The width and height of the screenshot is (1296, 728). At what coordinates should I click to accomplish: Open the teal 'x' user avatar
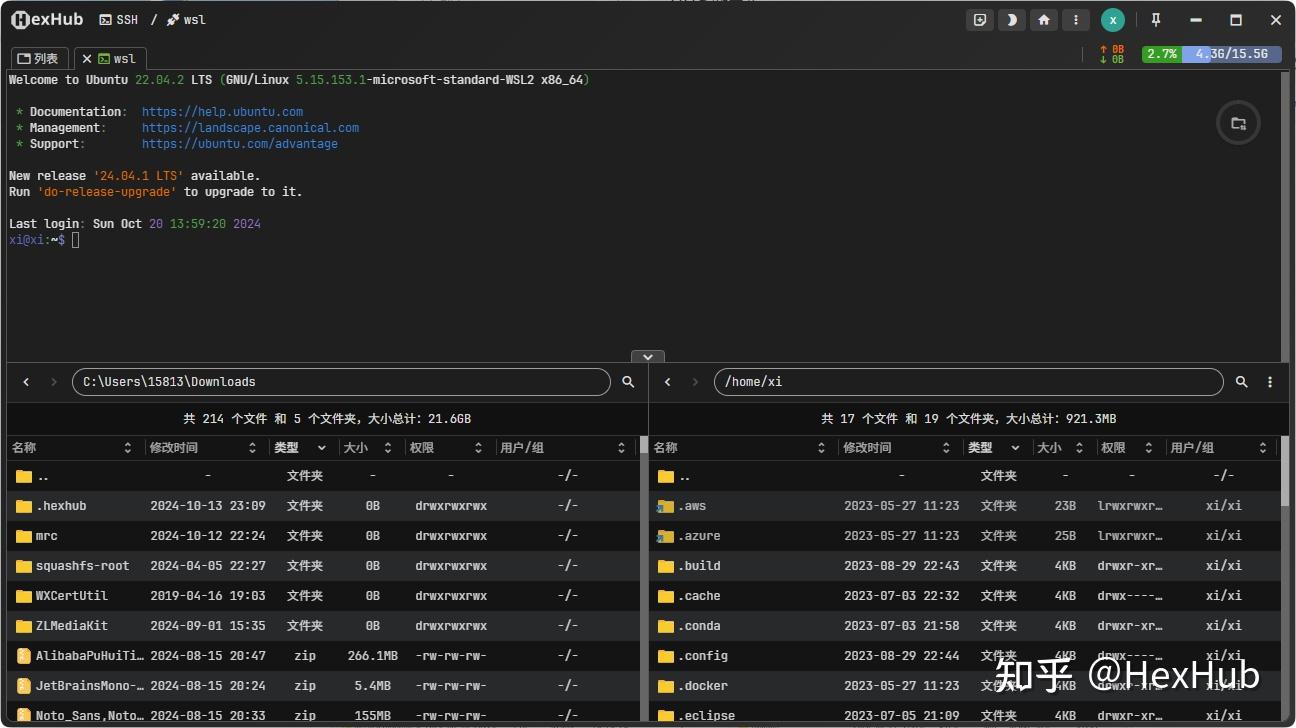(1113, 20)
